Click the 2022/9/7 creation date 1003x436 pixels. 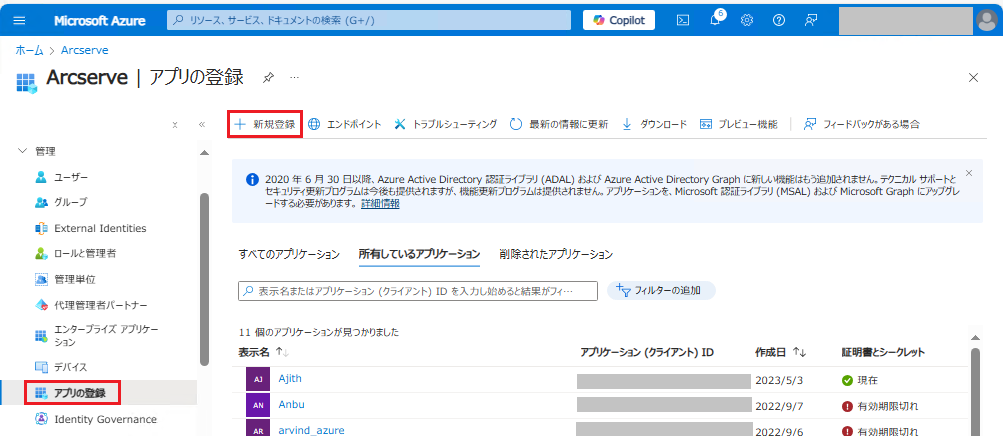point(778,406)
